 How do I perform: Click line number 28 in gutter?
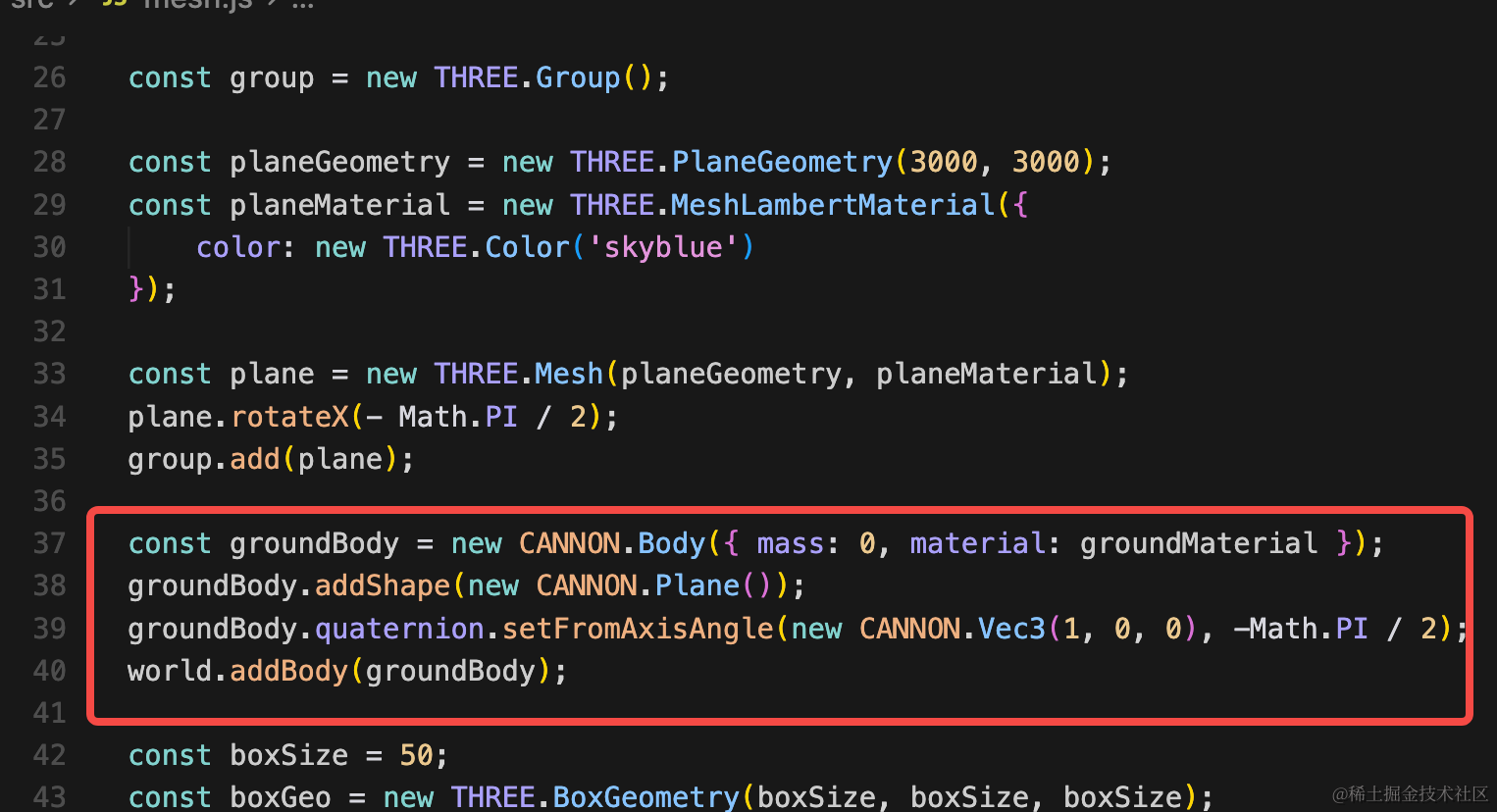click(x=49, y=162)
